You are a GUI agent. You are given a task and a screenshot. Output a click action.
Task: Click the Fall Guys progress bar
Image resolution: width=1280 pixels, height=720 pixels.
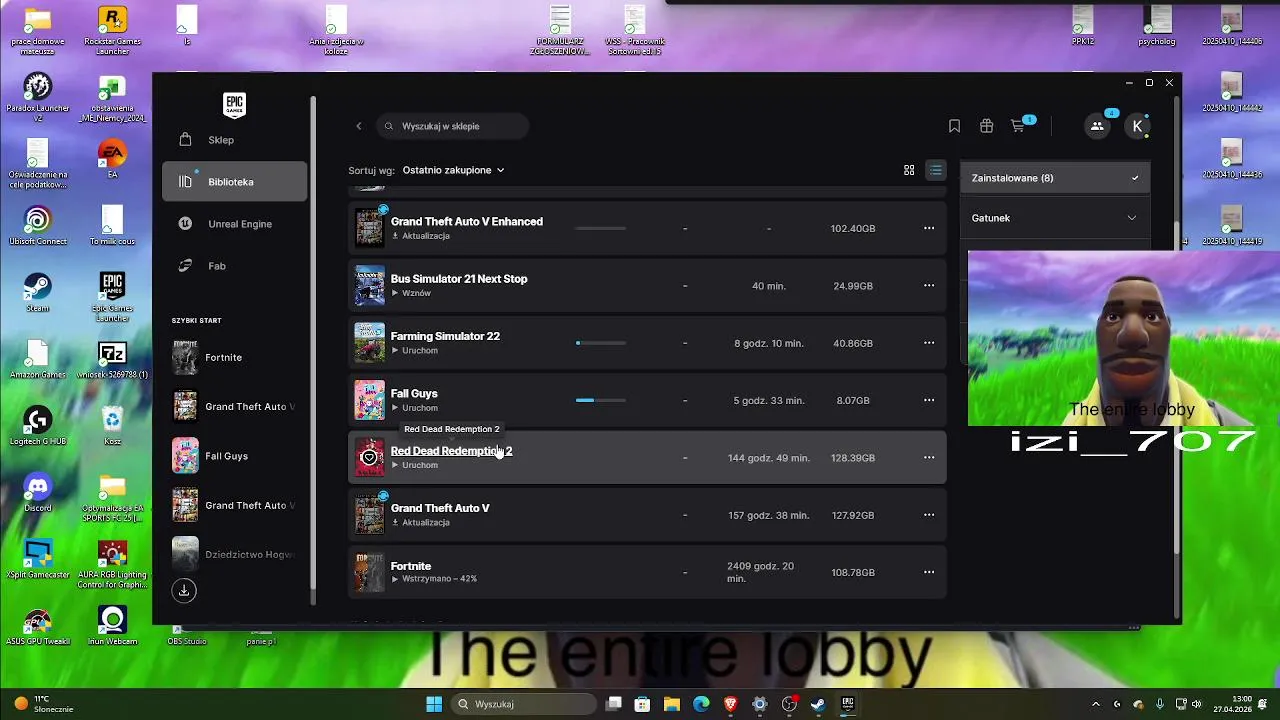pos(601,400)
